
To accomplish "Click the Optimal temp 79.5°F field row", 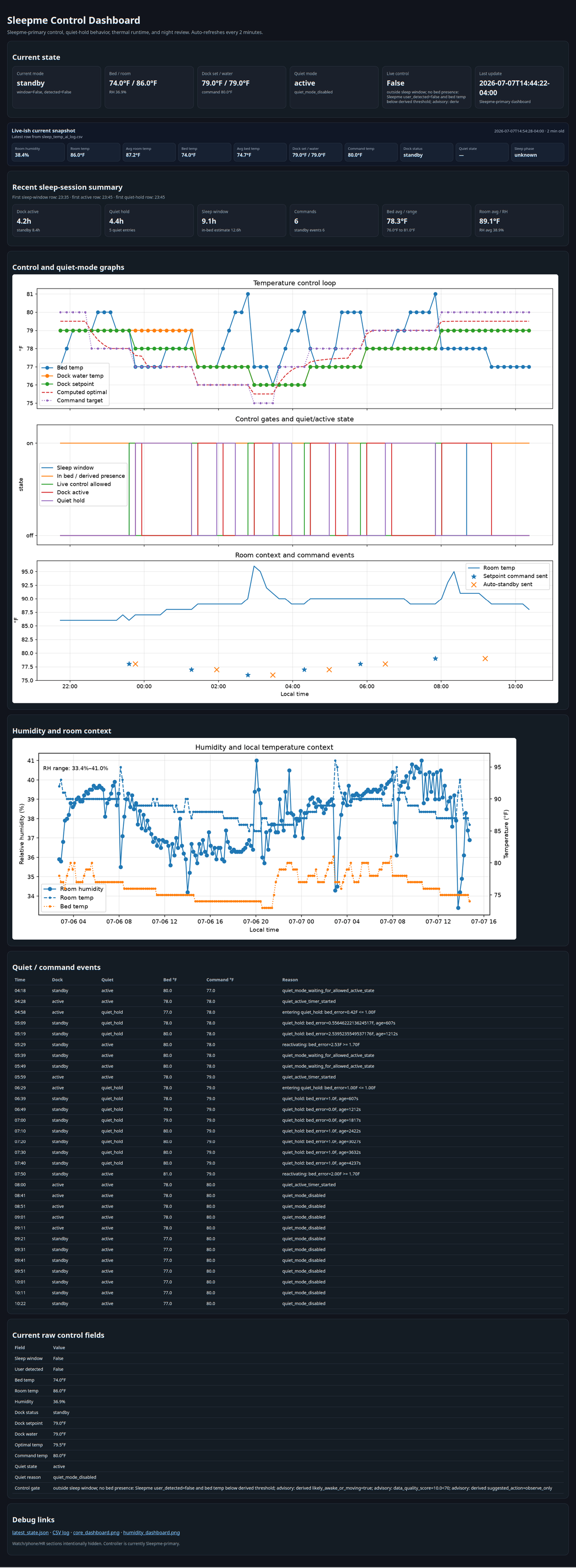I will 288,1446.
